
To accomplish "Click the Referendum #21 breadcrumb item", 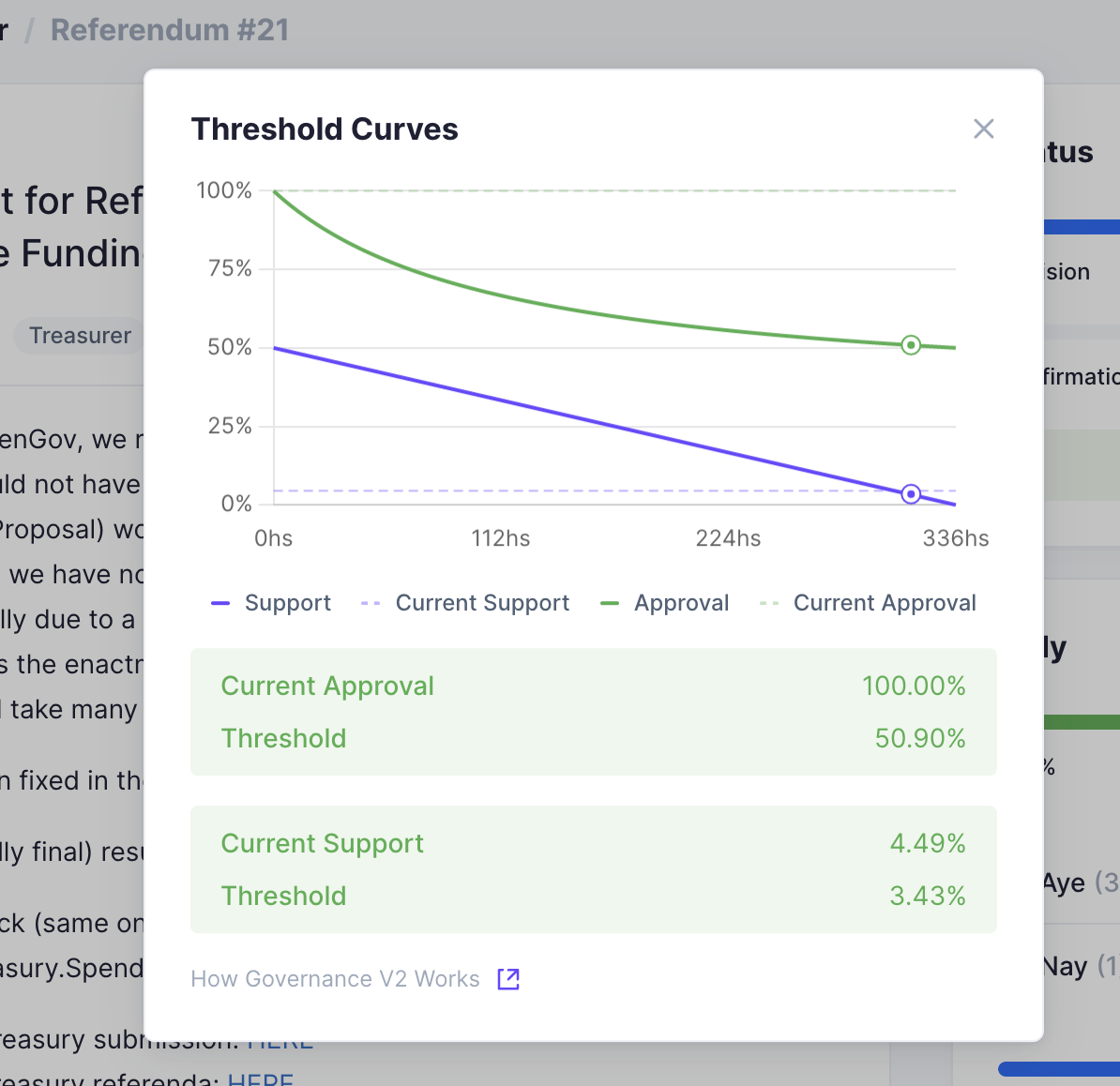I will tap(170, 29).
